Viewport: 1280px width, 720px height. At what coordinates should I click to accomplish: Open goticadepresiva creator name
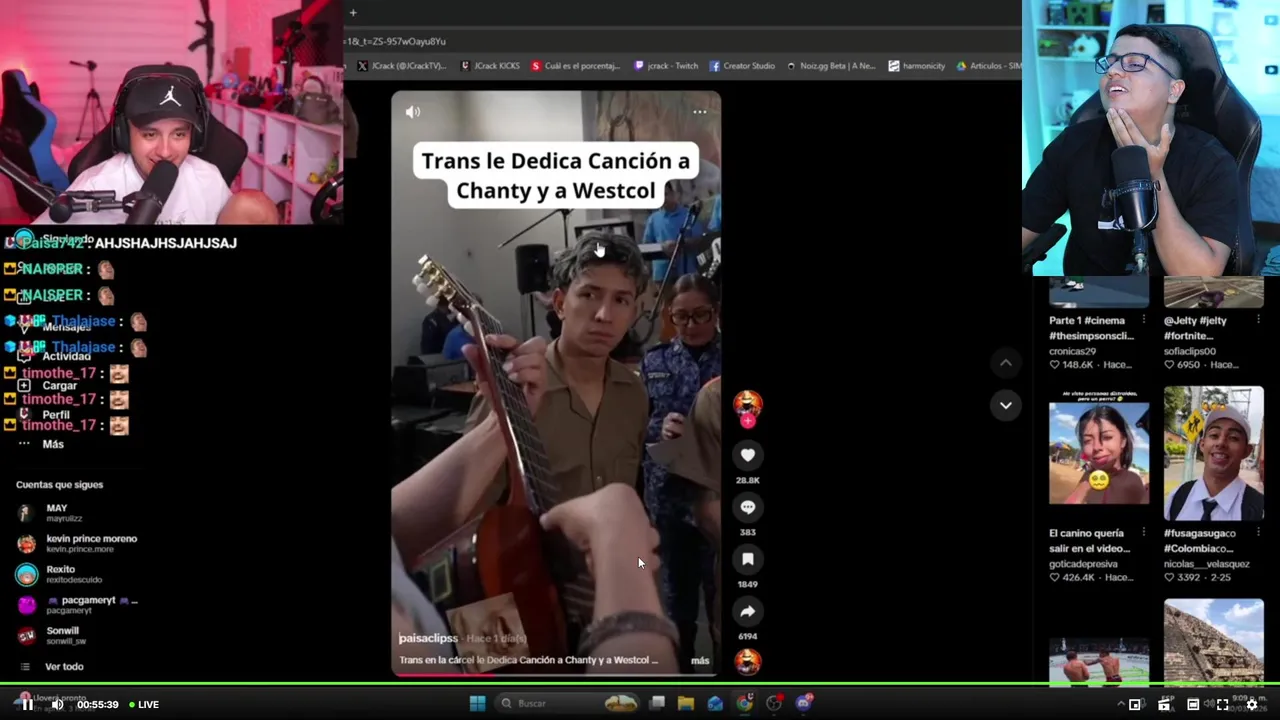tap(1083, 564)
